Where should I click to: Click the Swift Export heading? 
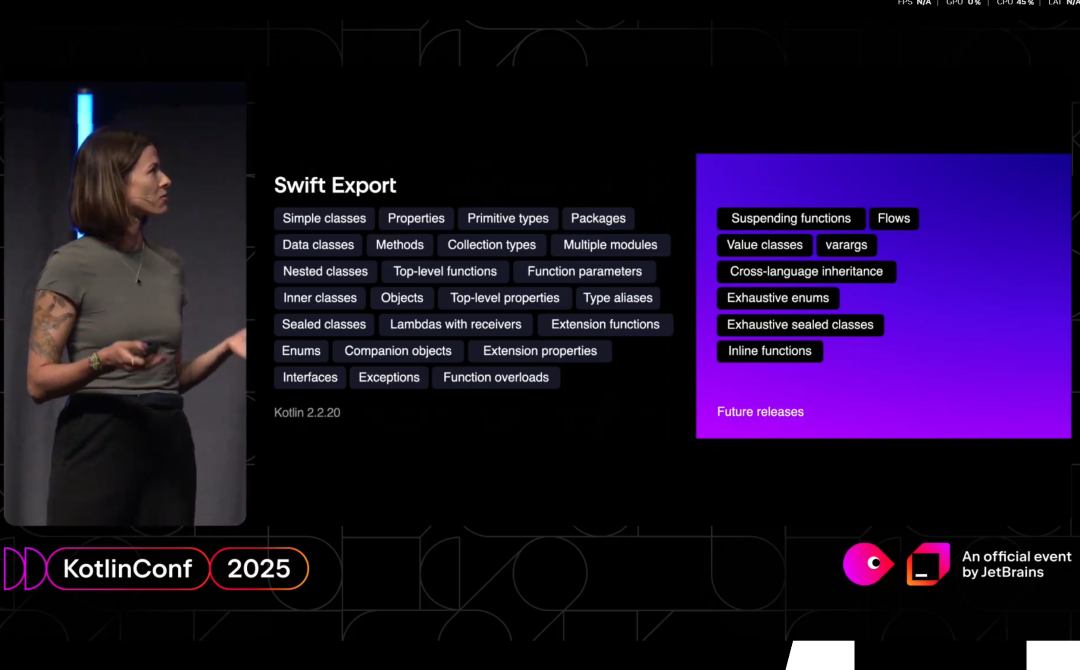[x=335, y=185]
